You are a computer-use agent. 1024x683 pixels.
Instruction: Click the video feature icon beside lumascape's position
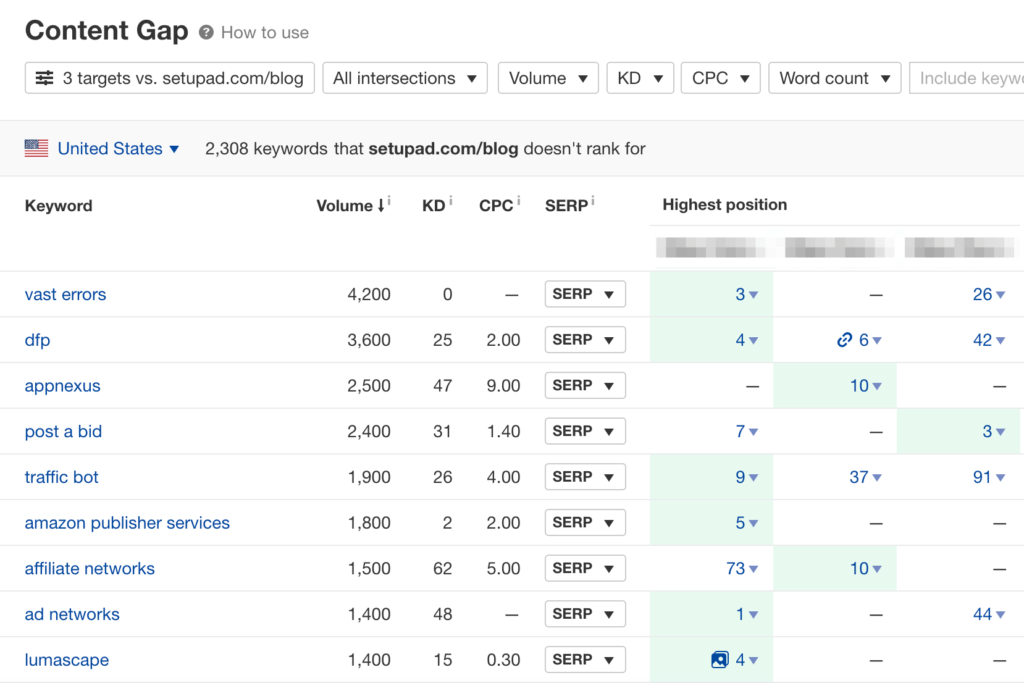pyautogui.click(x=719, y=659)
